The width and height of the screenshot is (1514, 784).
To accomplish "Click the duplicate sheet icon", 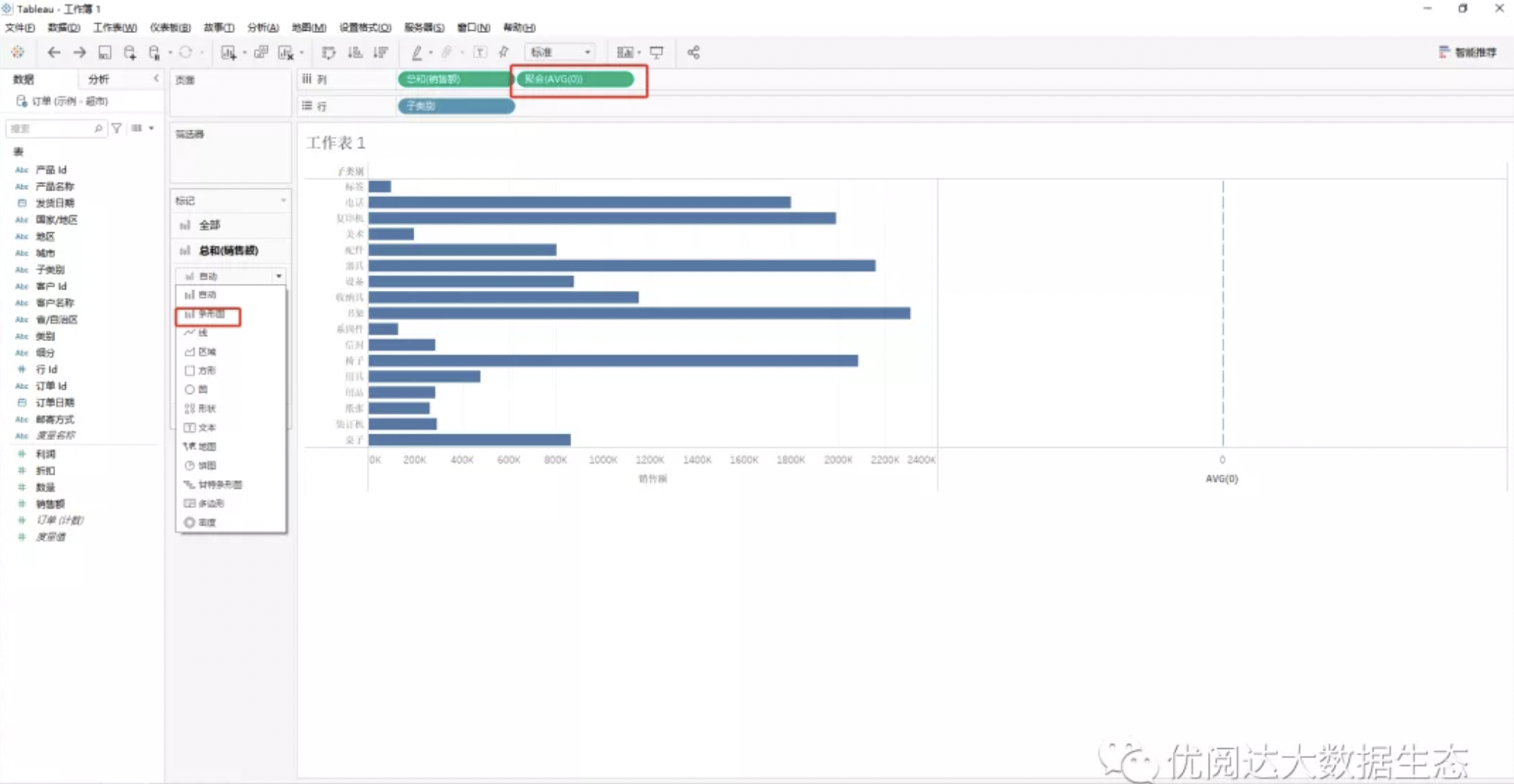I will (262, 52).
